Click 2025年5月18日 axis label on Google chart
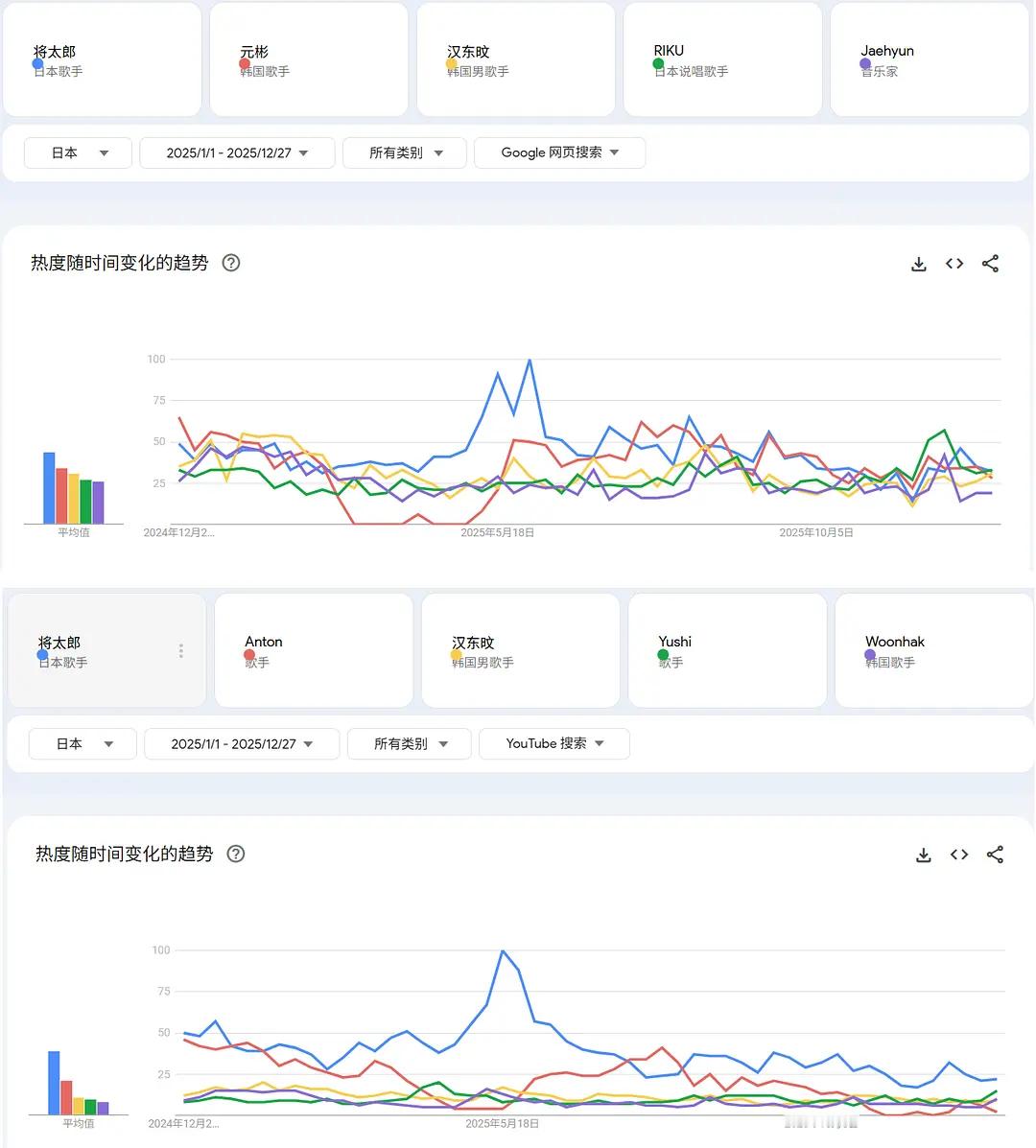The height and width of the screenshot is (1148, 1036). (x=497, y=532)
